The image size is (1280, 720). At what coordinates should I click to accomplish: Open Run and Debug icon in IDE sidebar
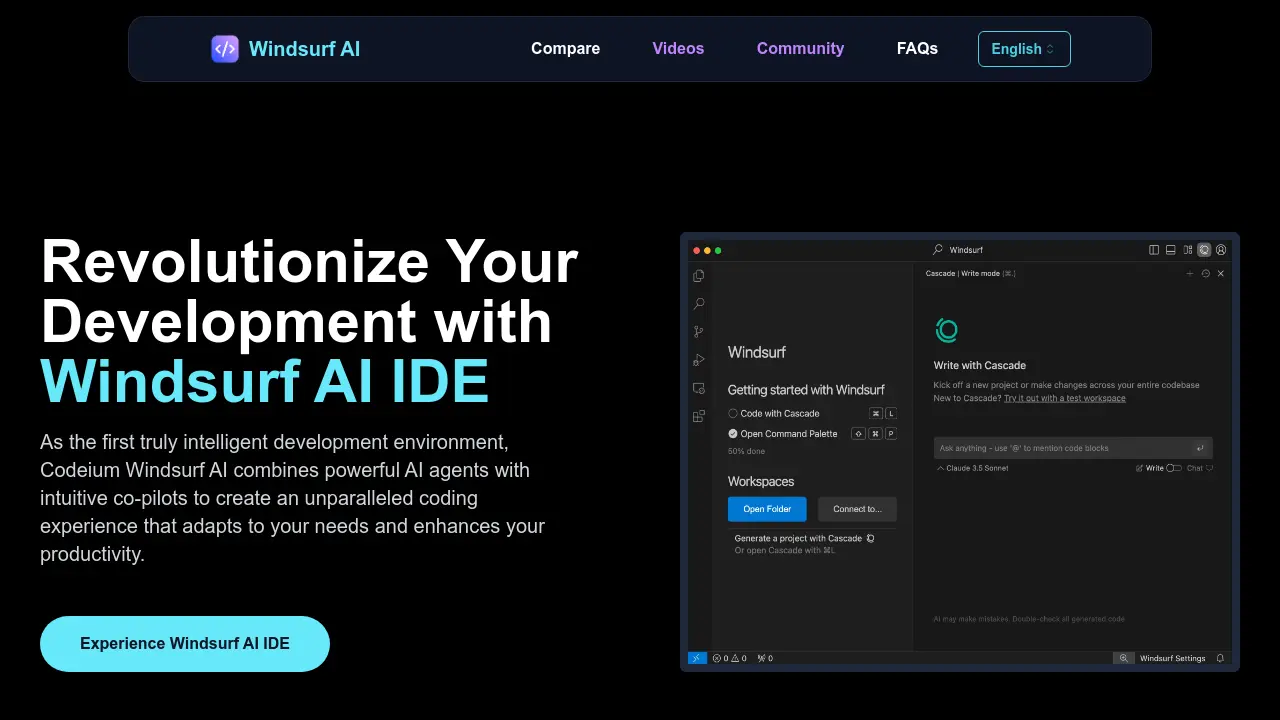click(698, 360)
